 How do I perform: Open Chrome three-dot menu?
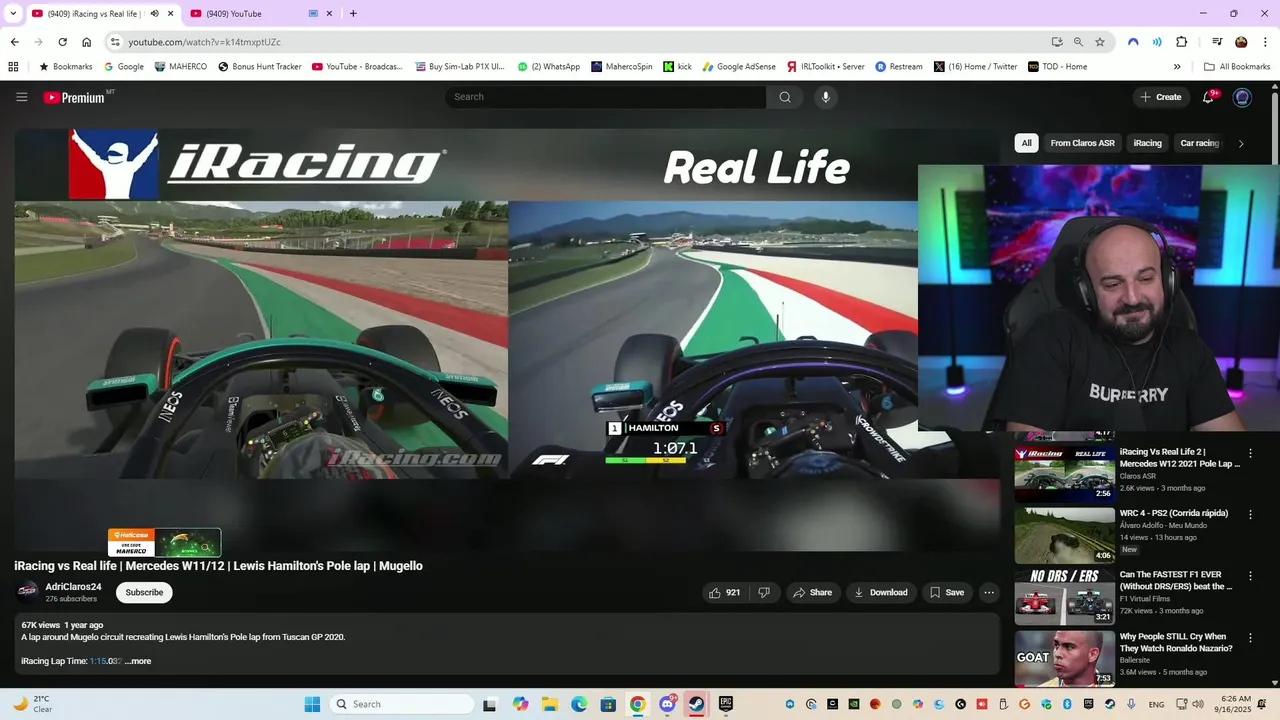click(x=1264, y=42)
